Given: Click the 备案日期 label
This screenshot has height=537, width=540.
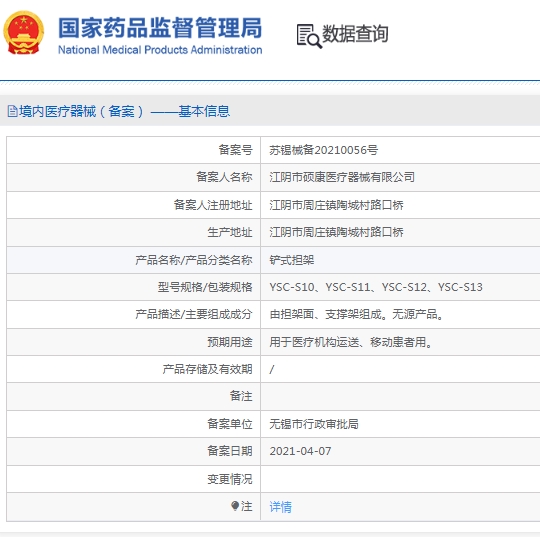Looking at the screenshot, I should [230, 451].
